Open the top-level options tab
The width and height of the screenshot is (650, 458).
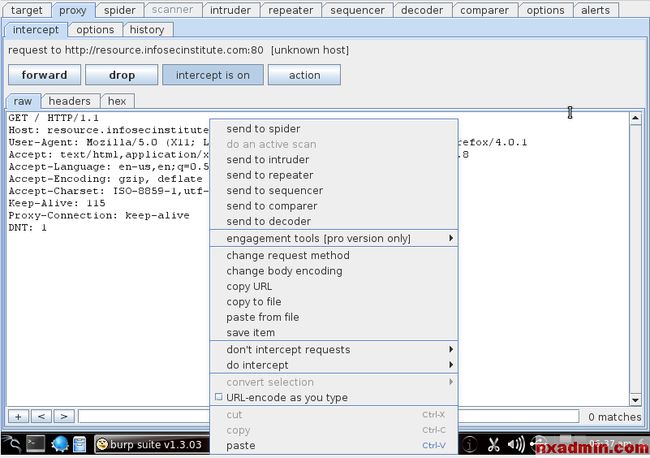(545, 10)
